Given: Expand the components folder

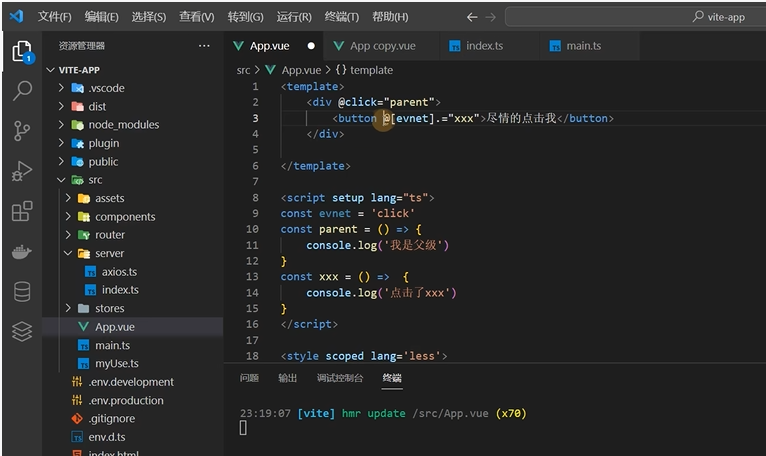Looking at the screenshot, I should (x=68, y=217).
